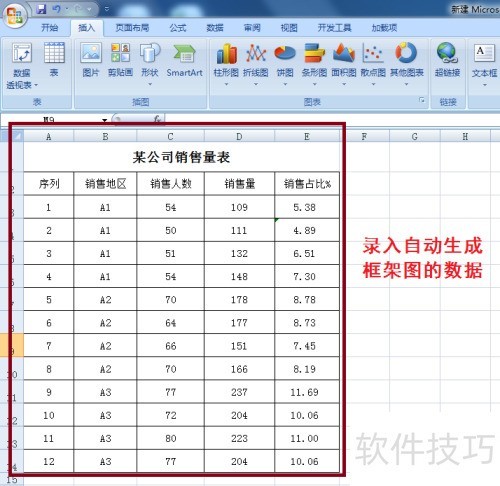Open Charts group dialog launcher
The image size is (500, 486).
click(422, 100)
